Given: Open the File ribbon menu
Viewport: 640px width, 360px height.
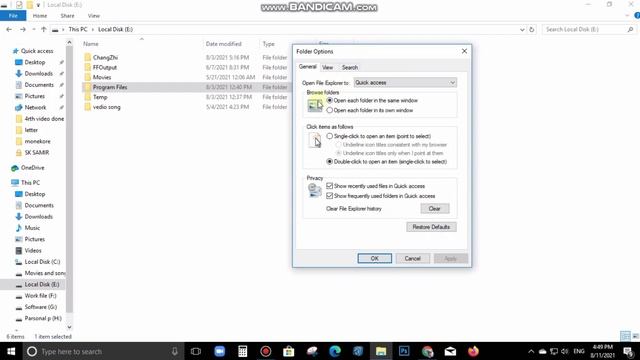Looking at the screenshot, I should tap(13, 16).
